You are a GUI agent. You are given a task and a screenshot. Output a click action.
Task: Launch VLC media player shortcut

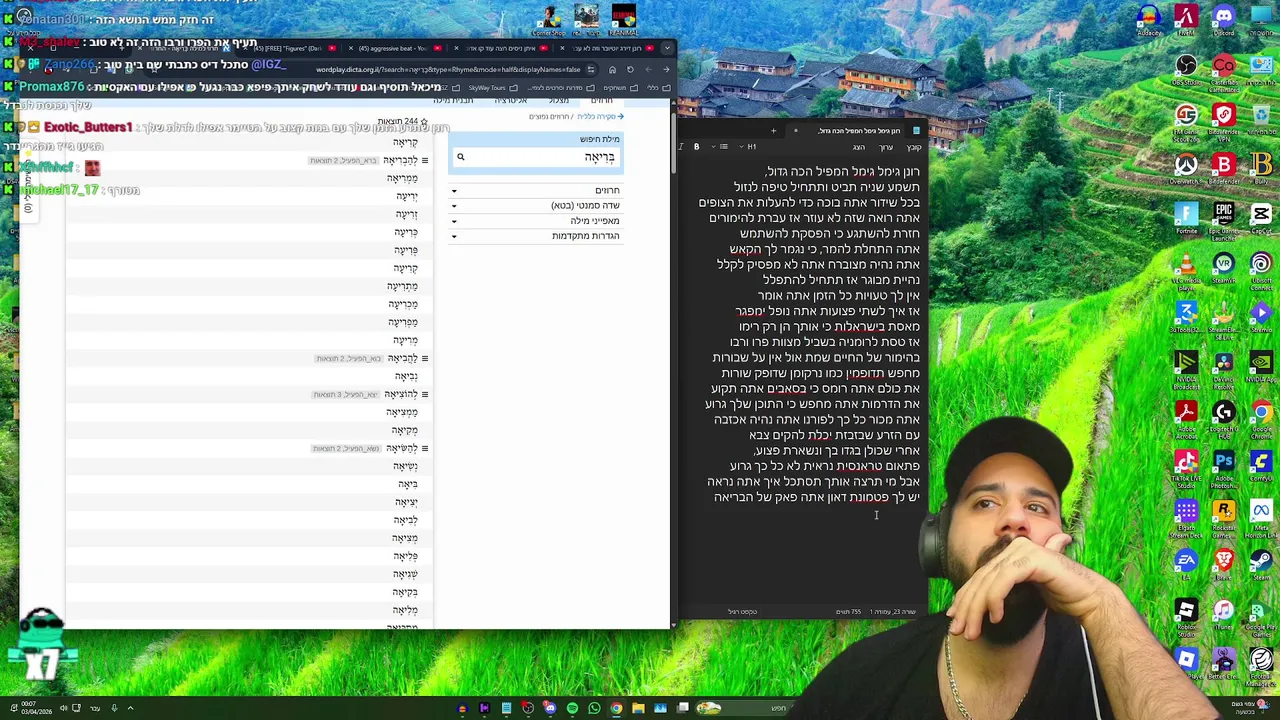point(1186,269)
